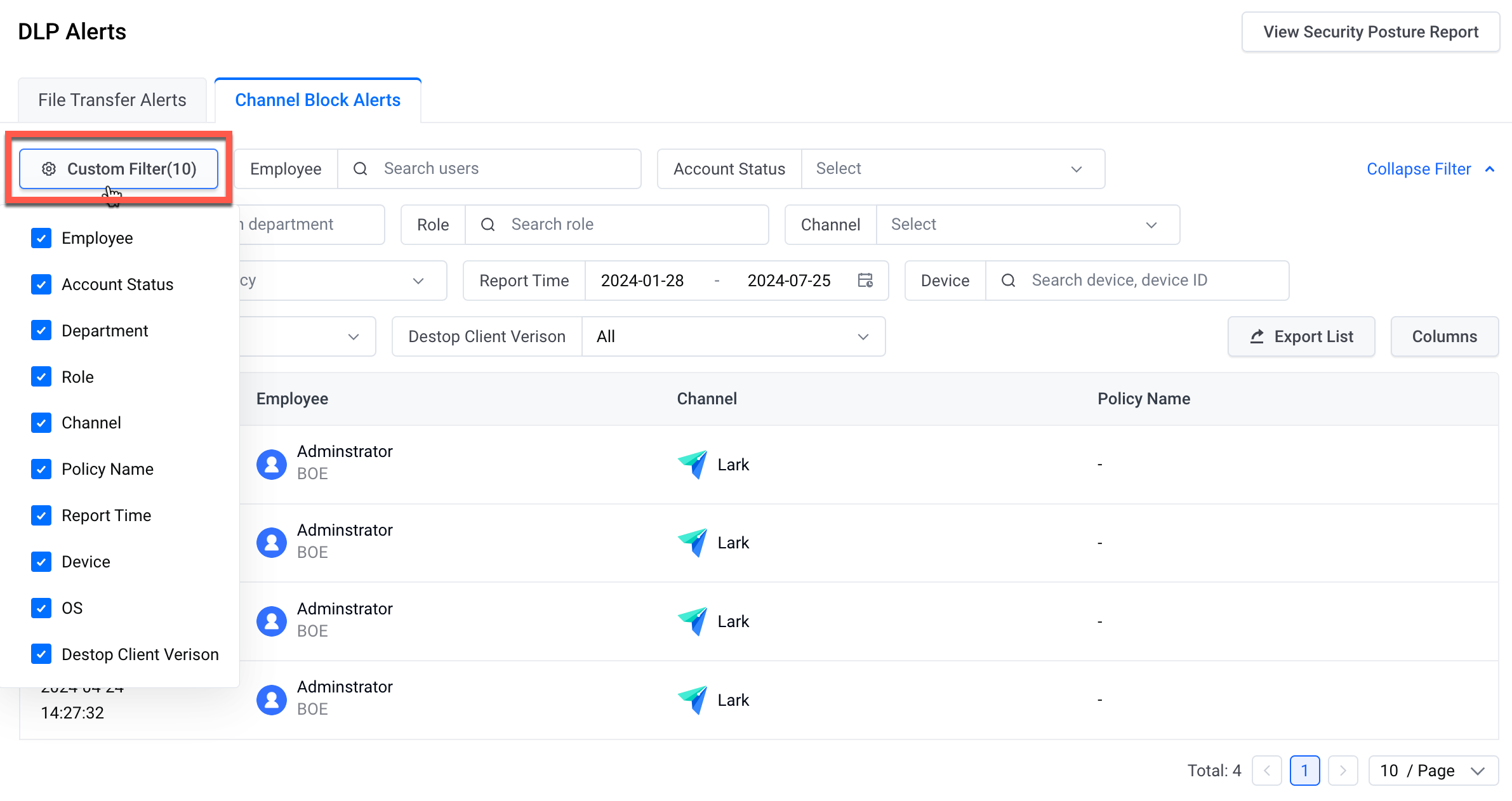1512x801 pixels.
Task: Click the Export List button
Action: pyautogui.click(x=1301, y=336)
